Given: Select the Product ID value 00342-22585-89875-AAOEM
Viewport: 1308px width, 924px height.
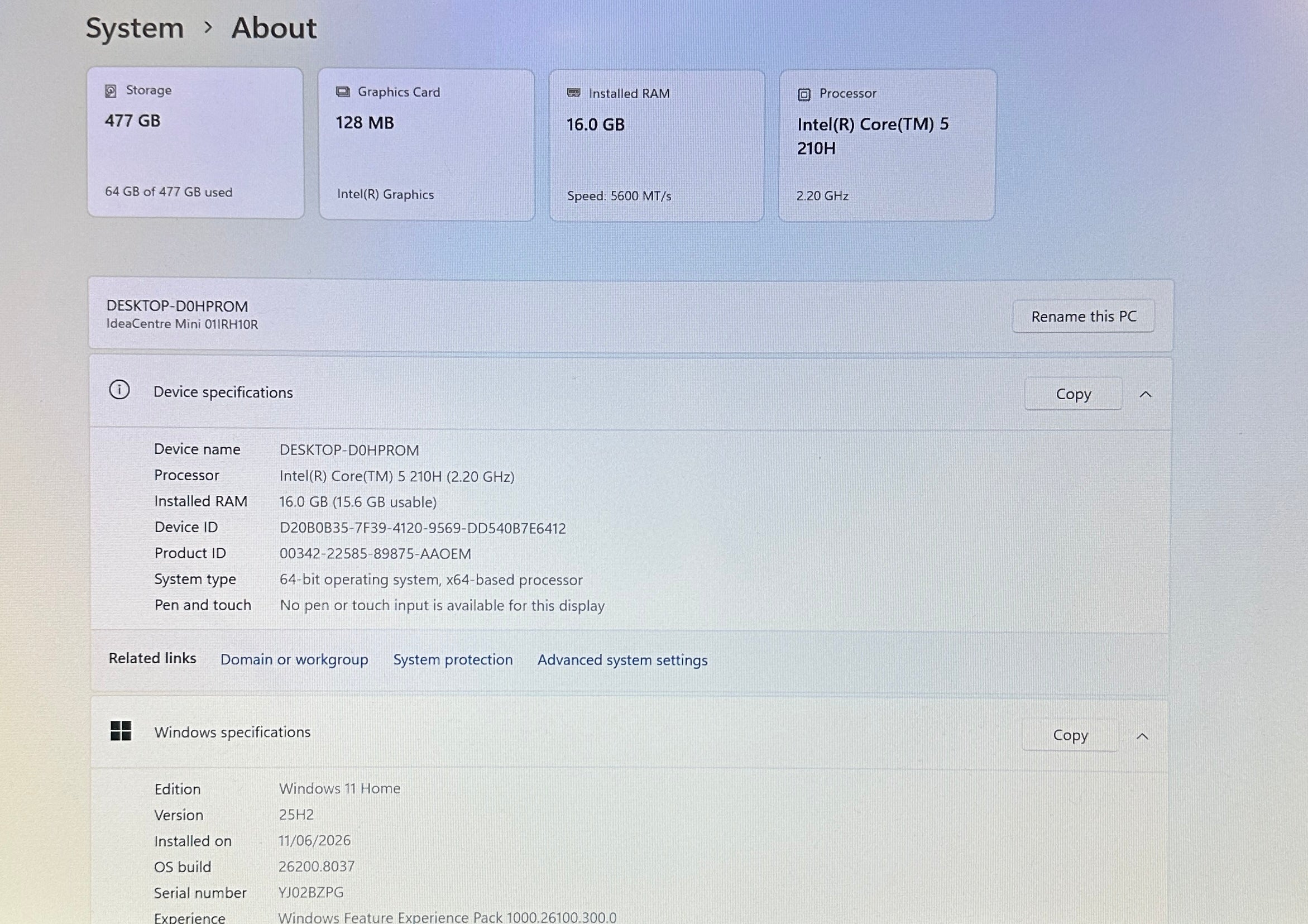Looking at the screenshot, I should click(375, 554).
